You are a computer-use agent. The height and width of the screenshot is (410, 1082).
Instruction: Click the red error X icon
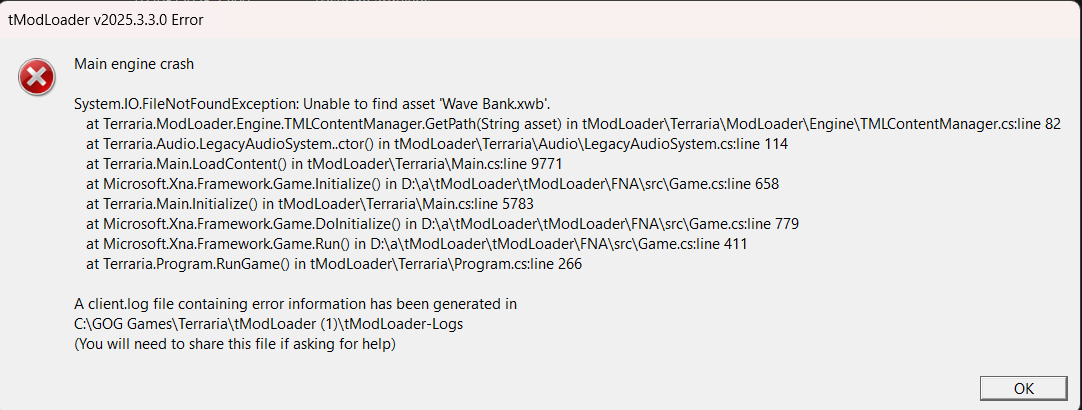(37, 77)
